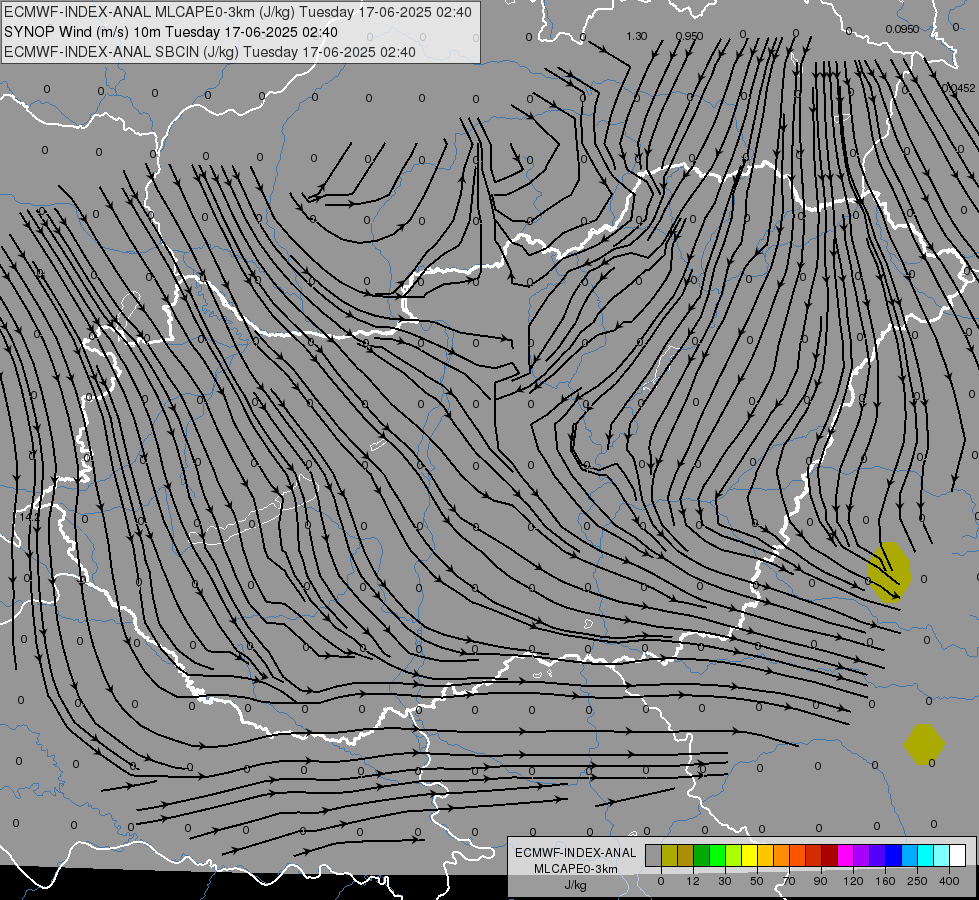The height and width of the screenshot is (900, 979).
Task: Pick the purple swatch next to magenta
Action: click(x=862, y=855)
